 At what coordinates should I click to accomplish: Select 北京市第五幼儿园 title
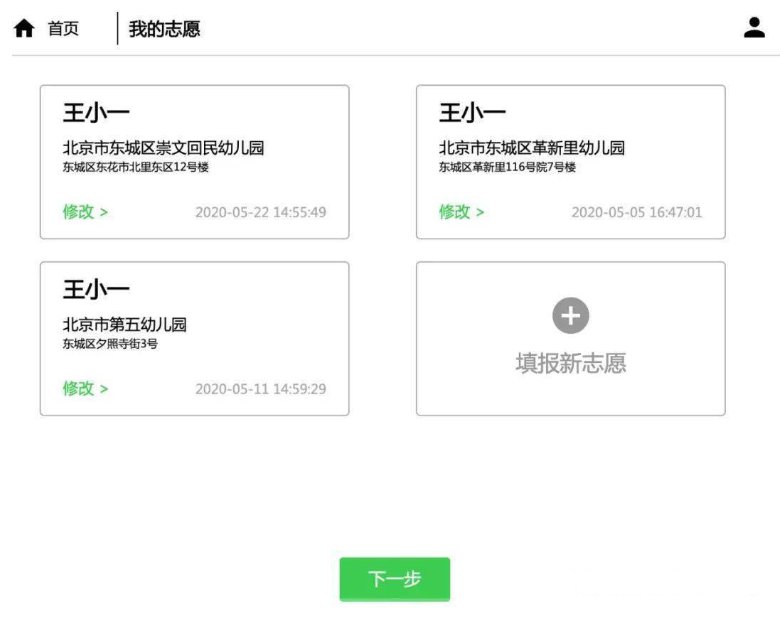click(124, 324)
